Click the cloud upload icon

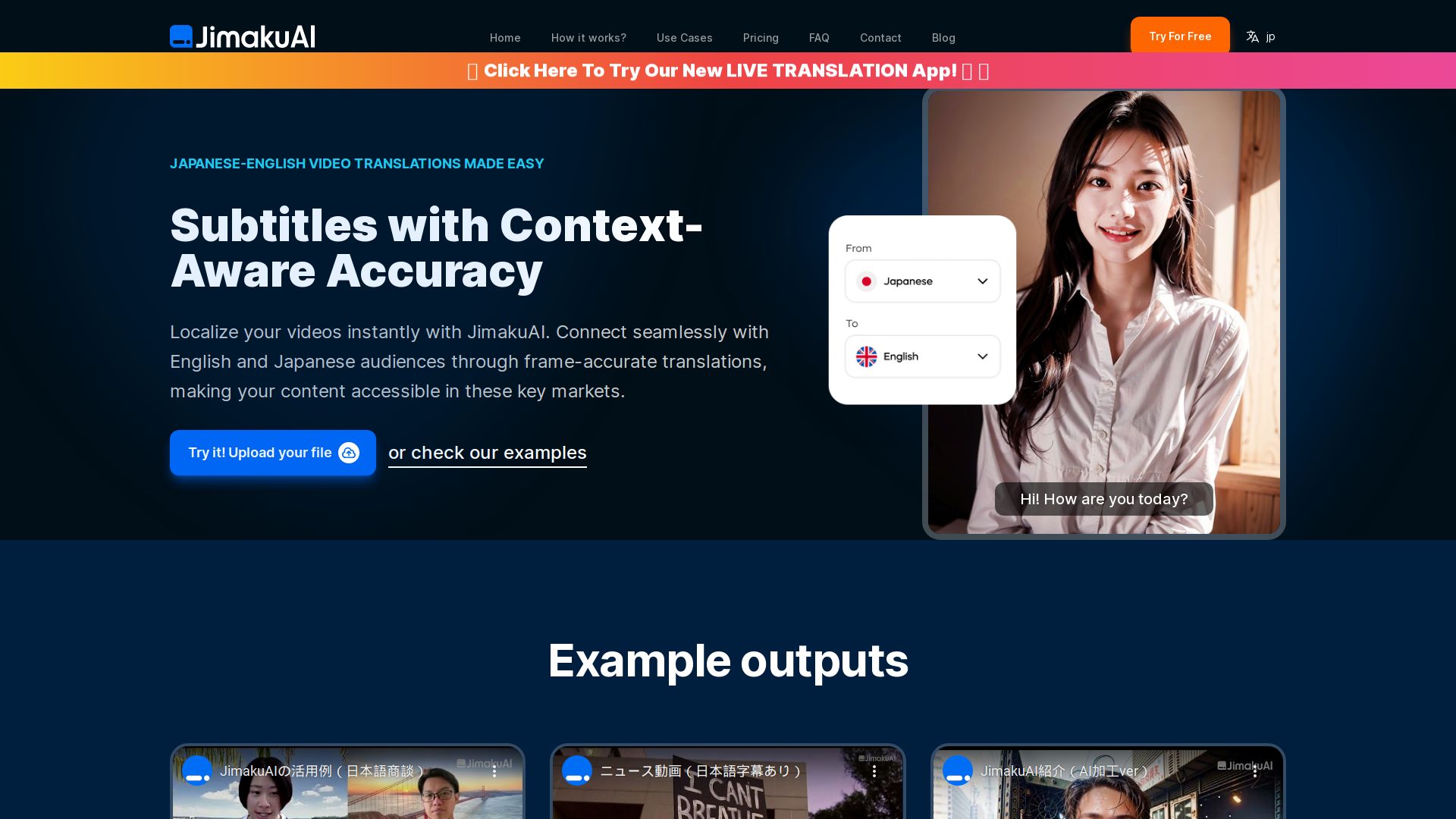pyautogui.click(x=349, y=453)
